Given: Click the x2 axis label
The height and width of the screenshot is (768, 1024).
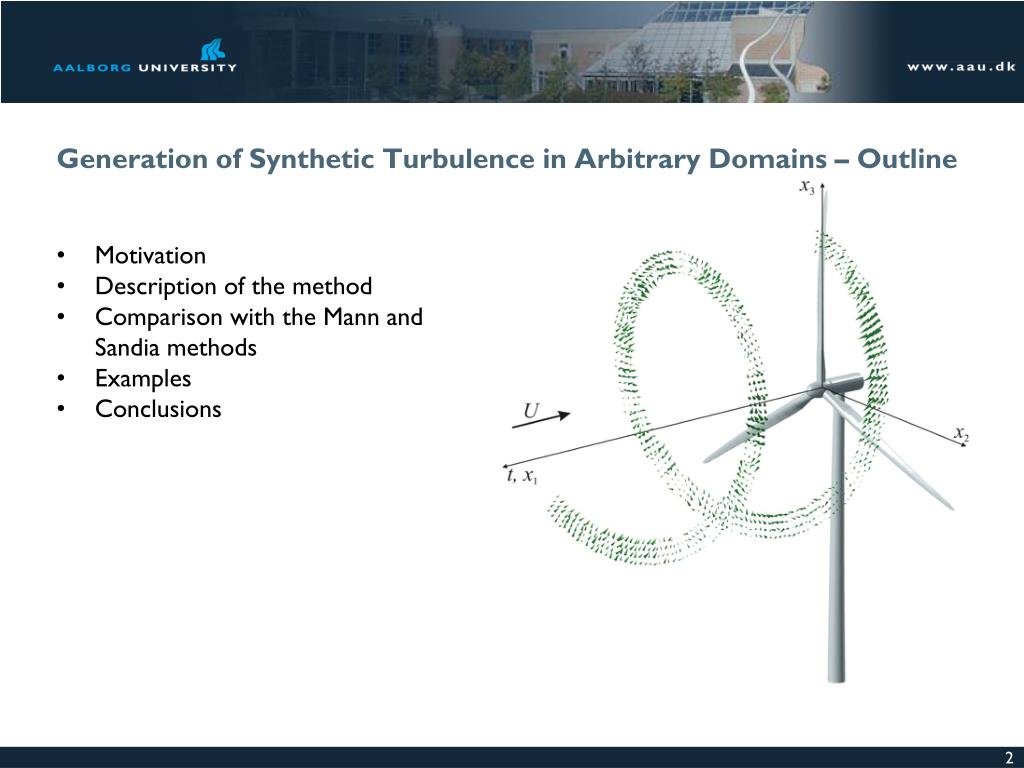Looking at the screenshot, I should 961,433.
